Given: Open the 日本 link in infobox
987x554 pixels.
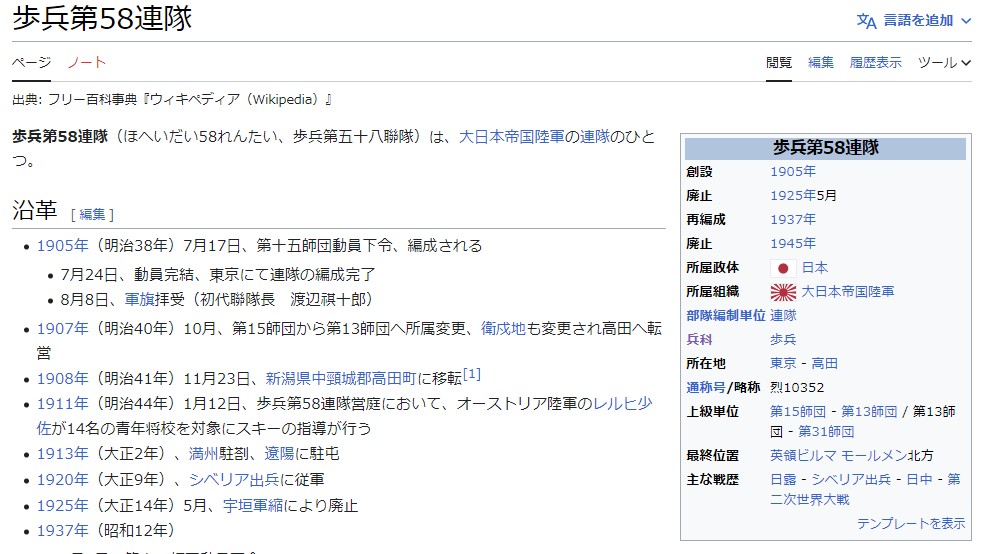Looking at the screenshot, I should (x=815, y=268).
